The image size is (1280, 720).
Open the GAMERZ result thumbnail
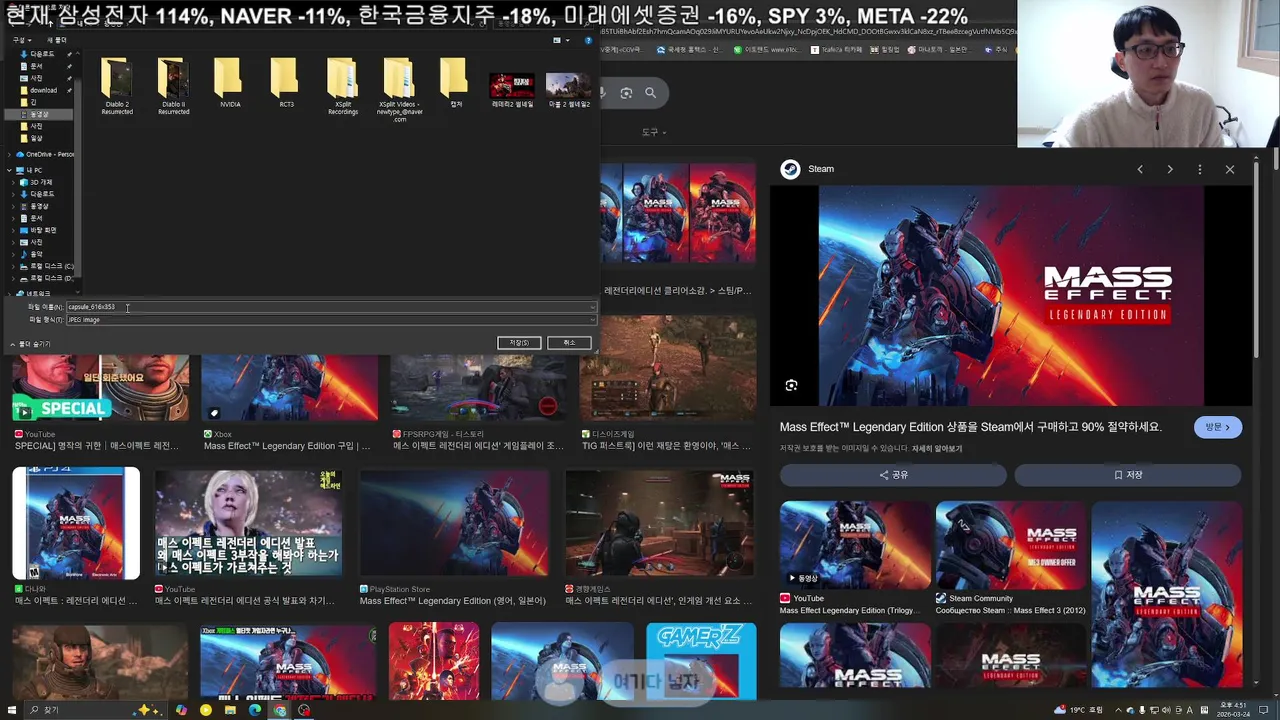[x=701, y=660]
